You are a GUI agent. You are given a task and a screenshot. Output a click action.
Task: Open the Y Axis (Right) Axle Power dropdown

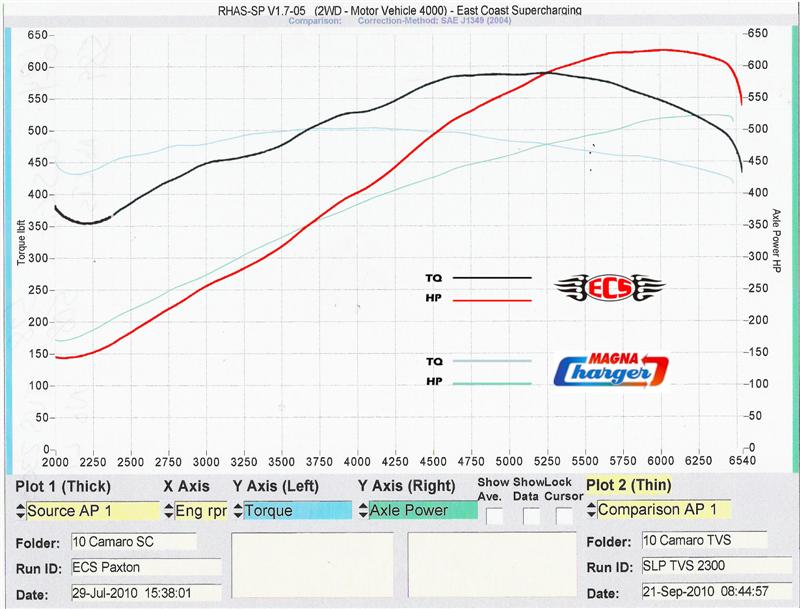[x=422, y=511]
